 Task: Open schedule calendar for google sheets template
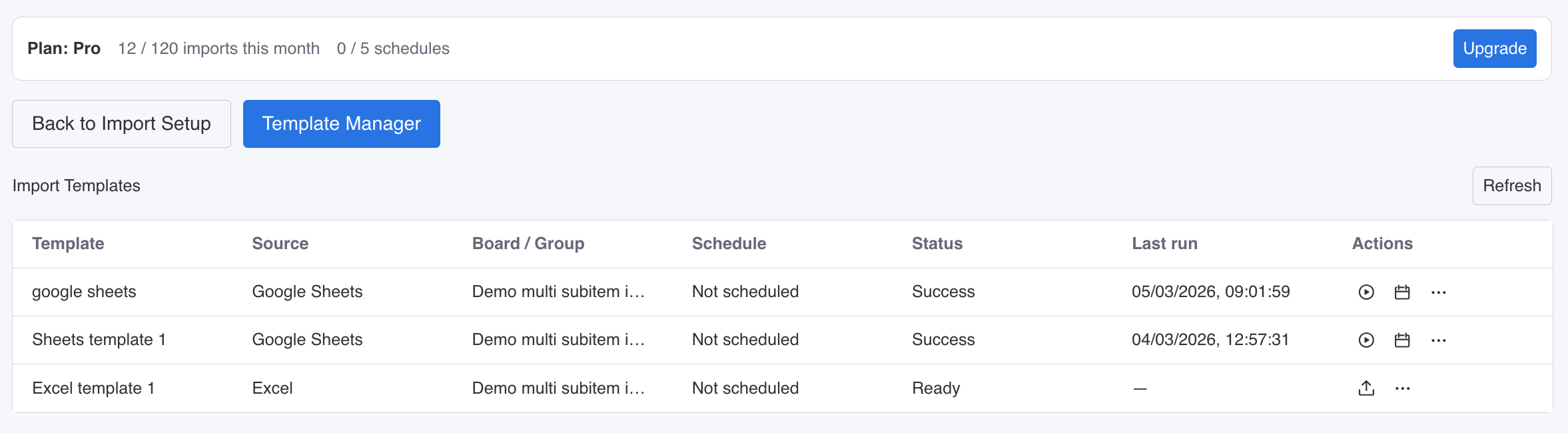click(1402, 292)
